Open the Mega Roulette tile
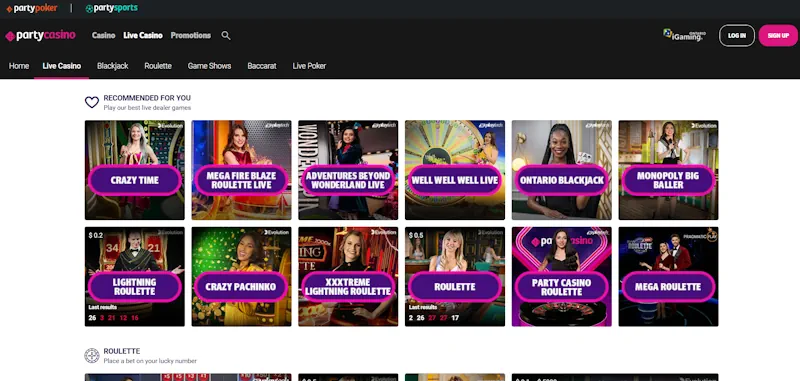Screen dimensions: 800x381 (x=668, y=276)
